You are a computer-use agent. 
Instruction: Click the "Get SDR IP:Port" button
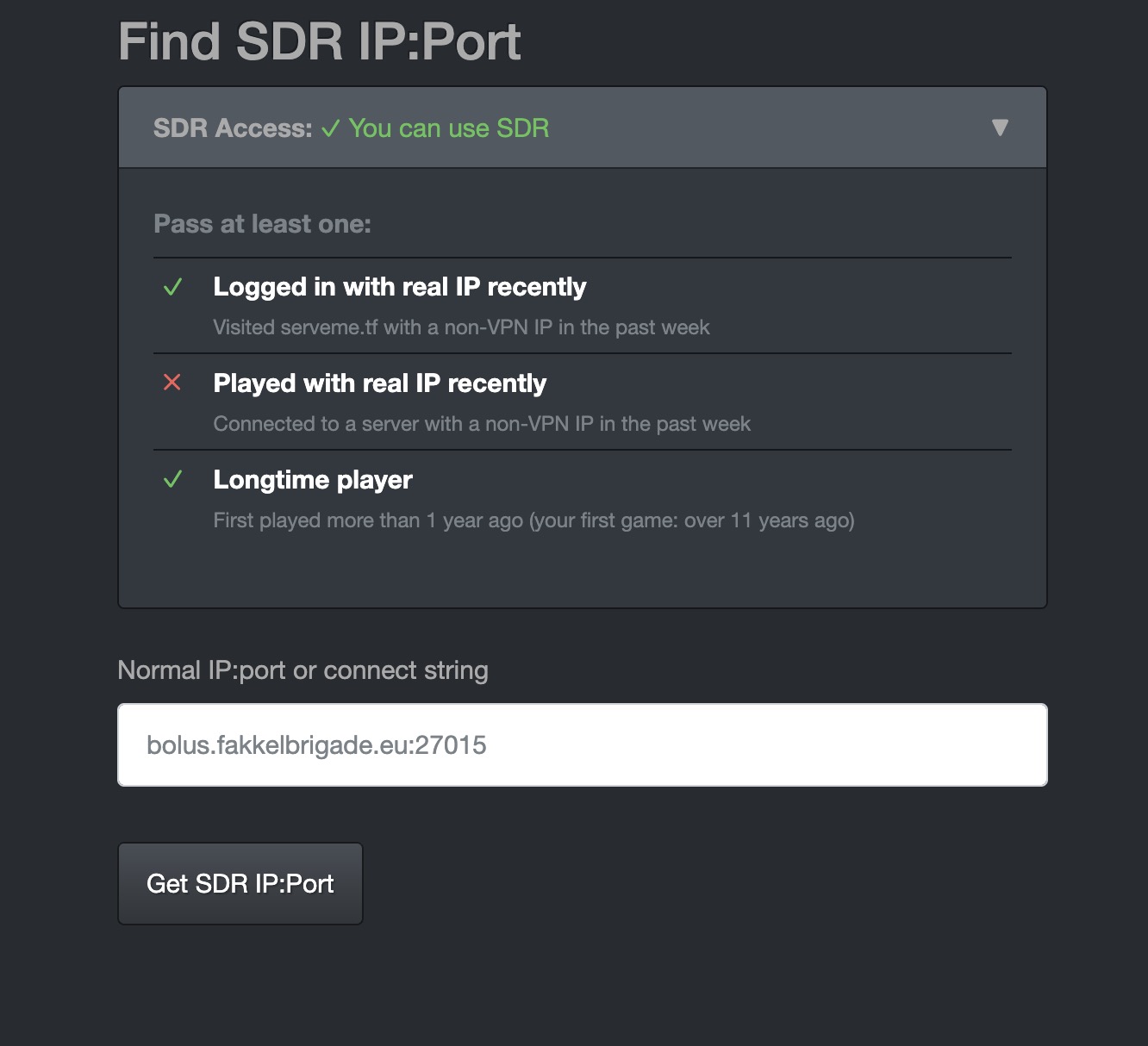[240, 883]
